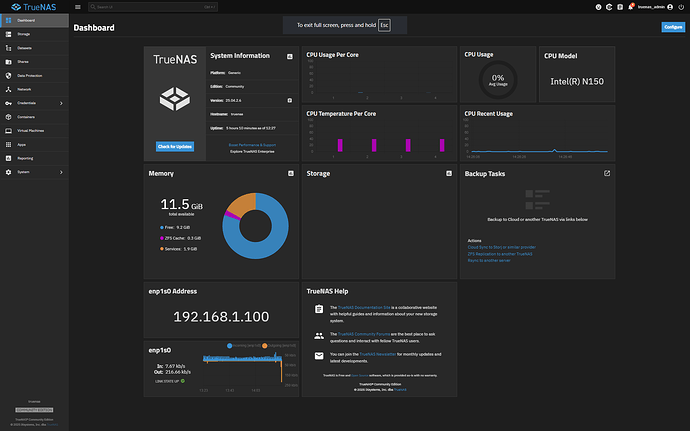Image resolution: width=690 pixels, height=431 pixels.
Task: Click the power icon in the top bar
Action: pyautogui.click(x=681, y=7)
